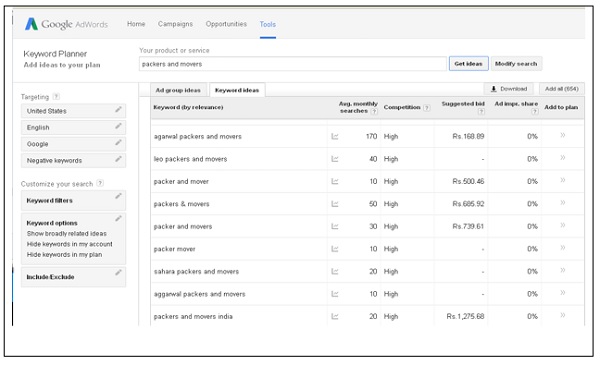Image resolution: width=600 pixels, height=365 pixels.
Task: Download the keyword ideas
Action: click(x=509, y=89)
